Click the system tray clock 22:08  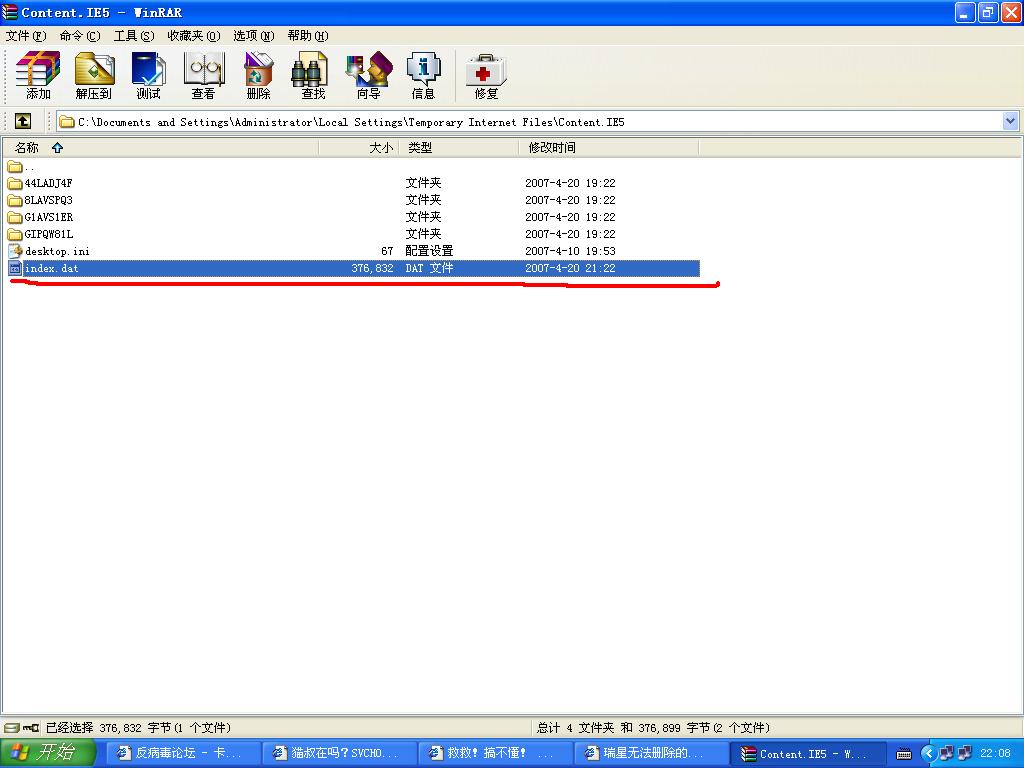[x=995, y=754]
